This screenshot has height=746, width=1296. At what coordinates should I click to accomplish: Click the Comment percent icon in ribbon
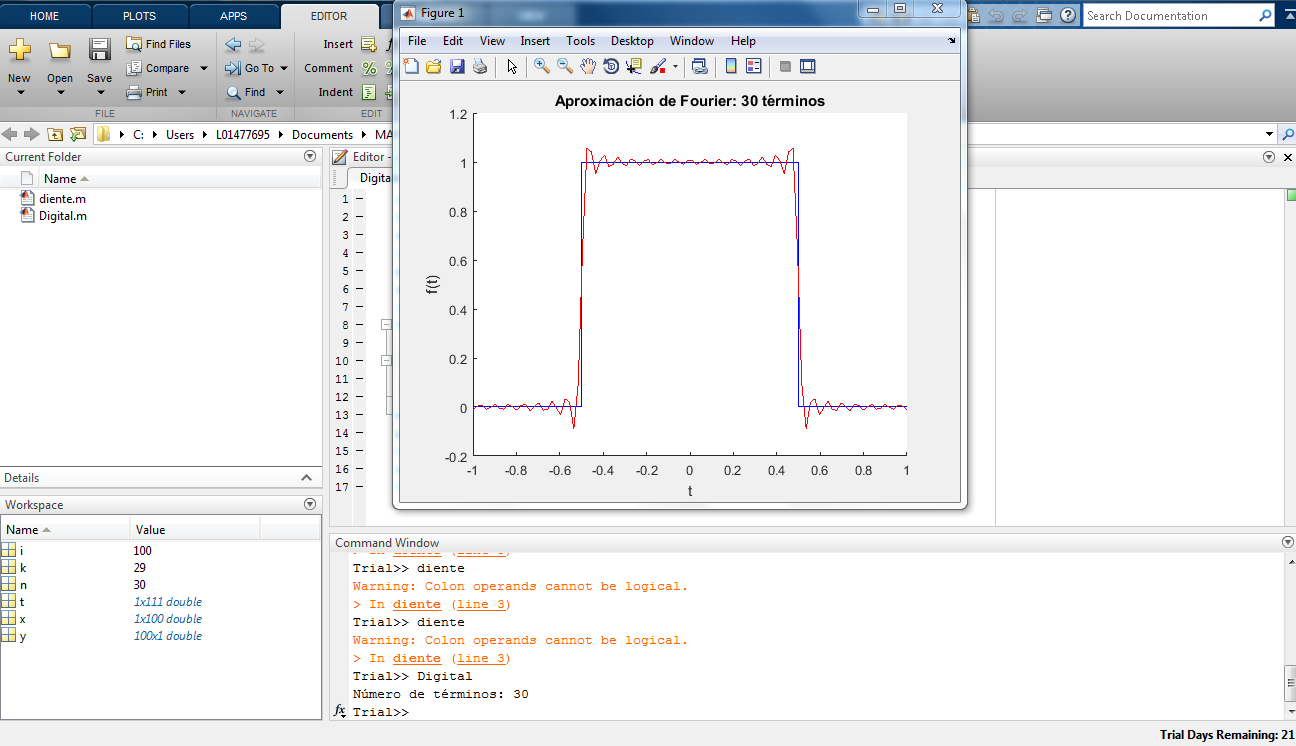coord(369,68)
